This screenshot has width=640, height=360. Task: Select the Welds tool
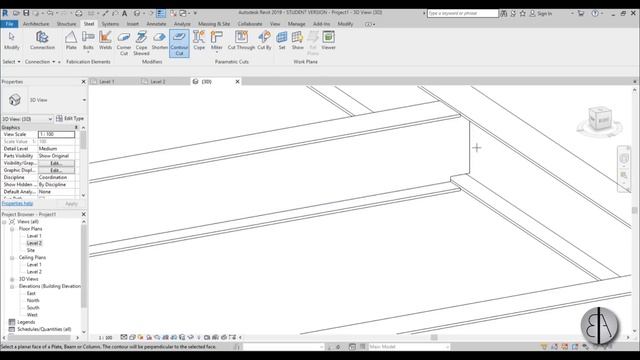click(105, 40)
